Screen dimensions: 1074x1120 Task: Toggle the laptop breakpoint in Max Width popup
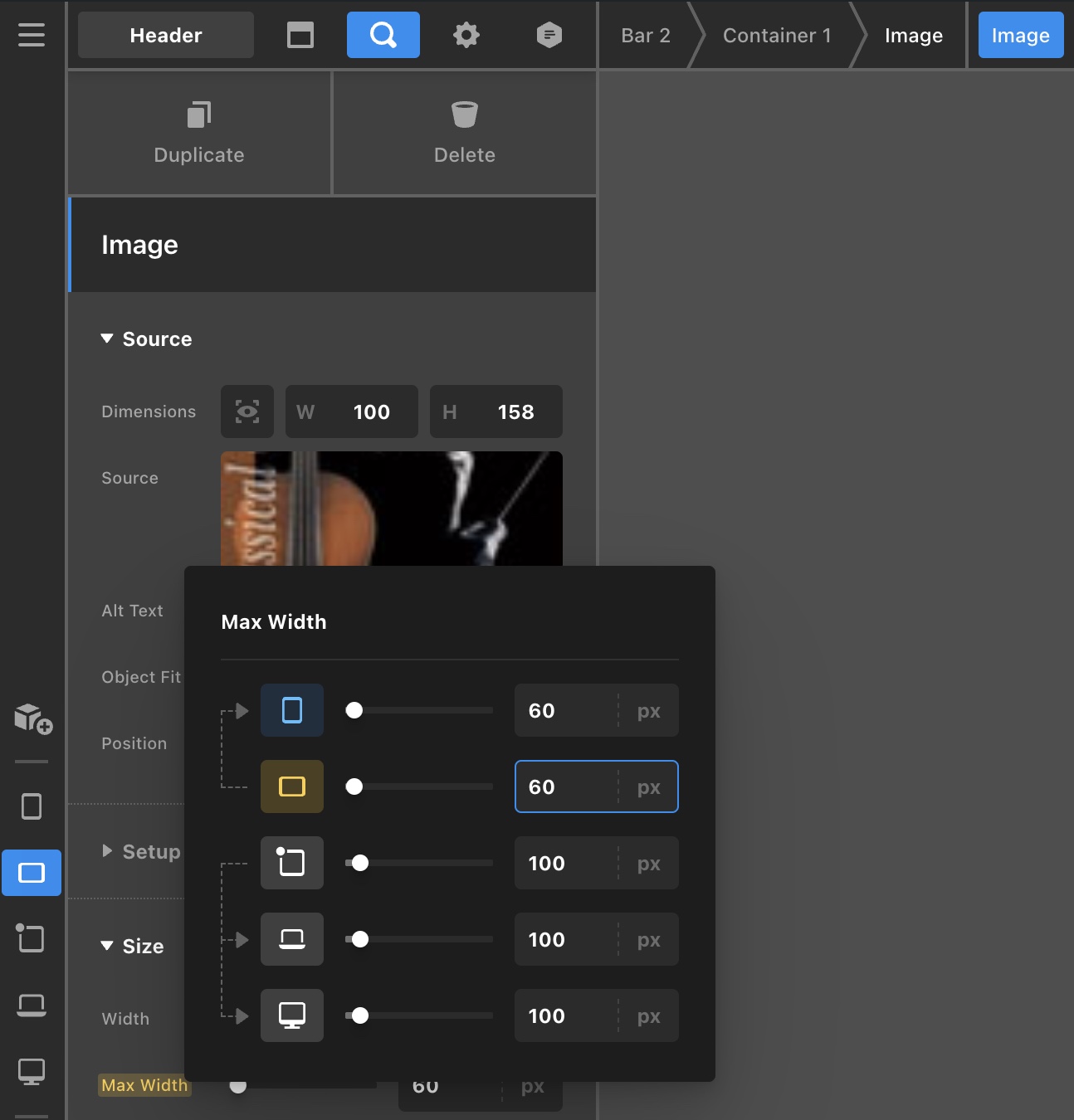pyautogui.click(x=292, y=939)
